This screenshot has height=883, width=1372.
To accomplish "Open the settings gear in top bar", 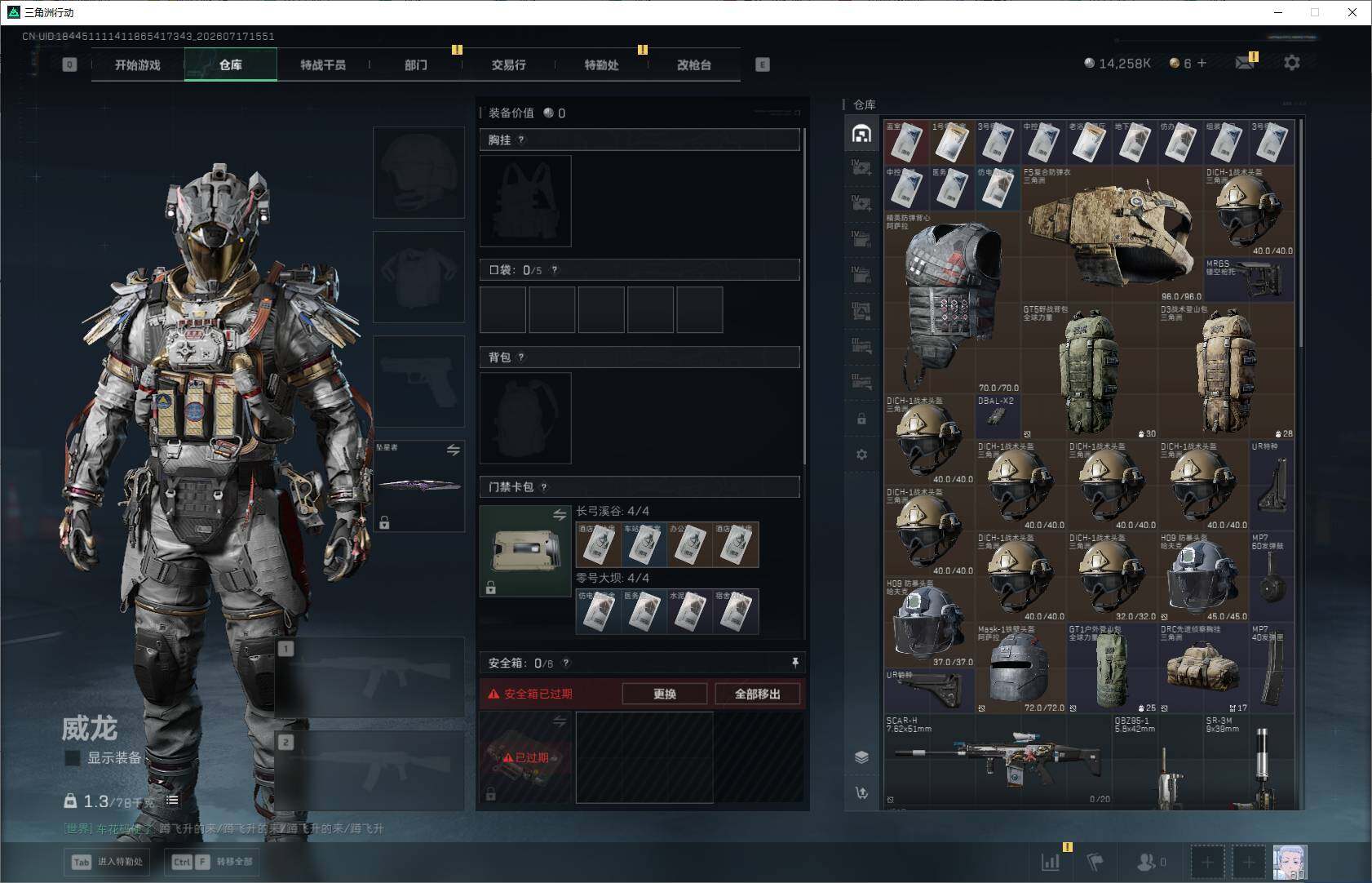I will 1292,63.
